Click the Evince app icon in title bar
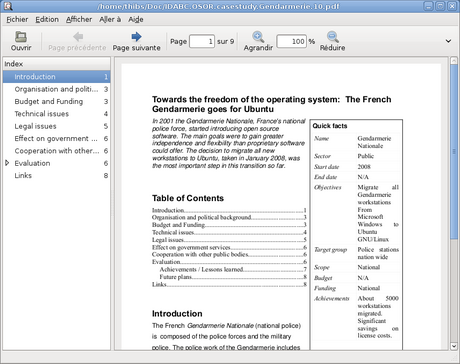This screenshot has height=364, width=460. [8, 6]
